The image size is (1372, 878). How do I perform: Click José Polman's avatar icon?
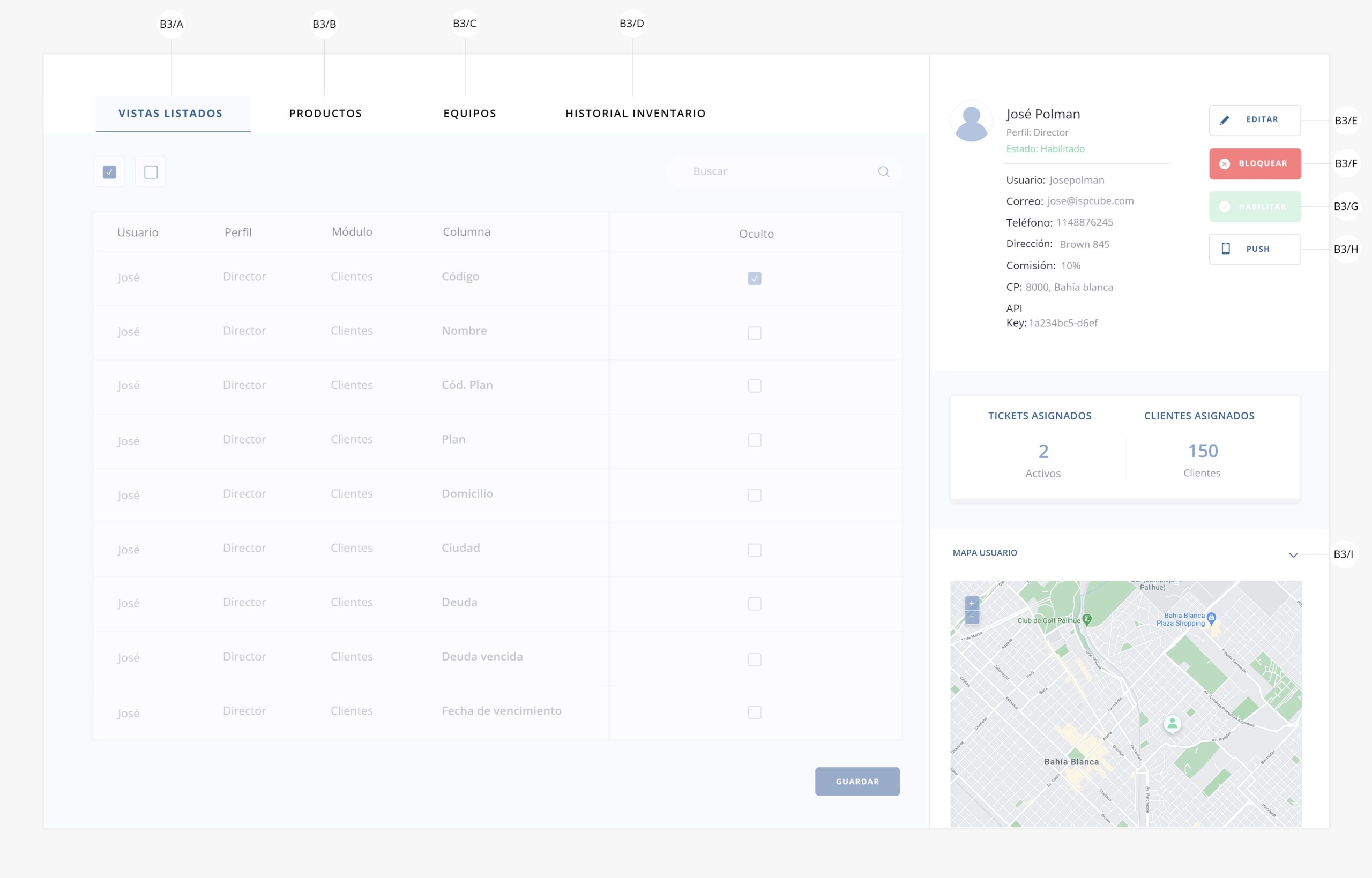coord(971,122)
